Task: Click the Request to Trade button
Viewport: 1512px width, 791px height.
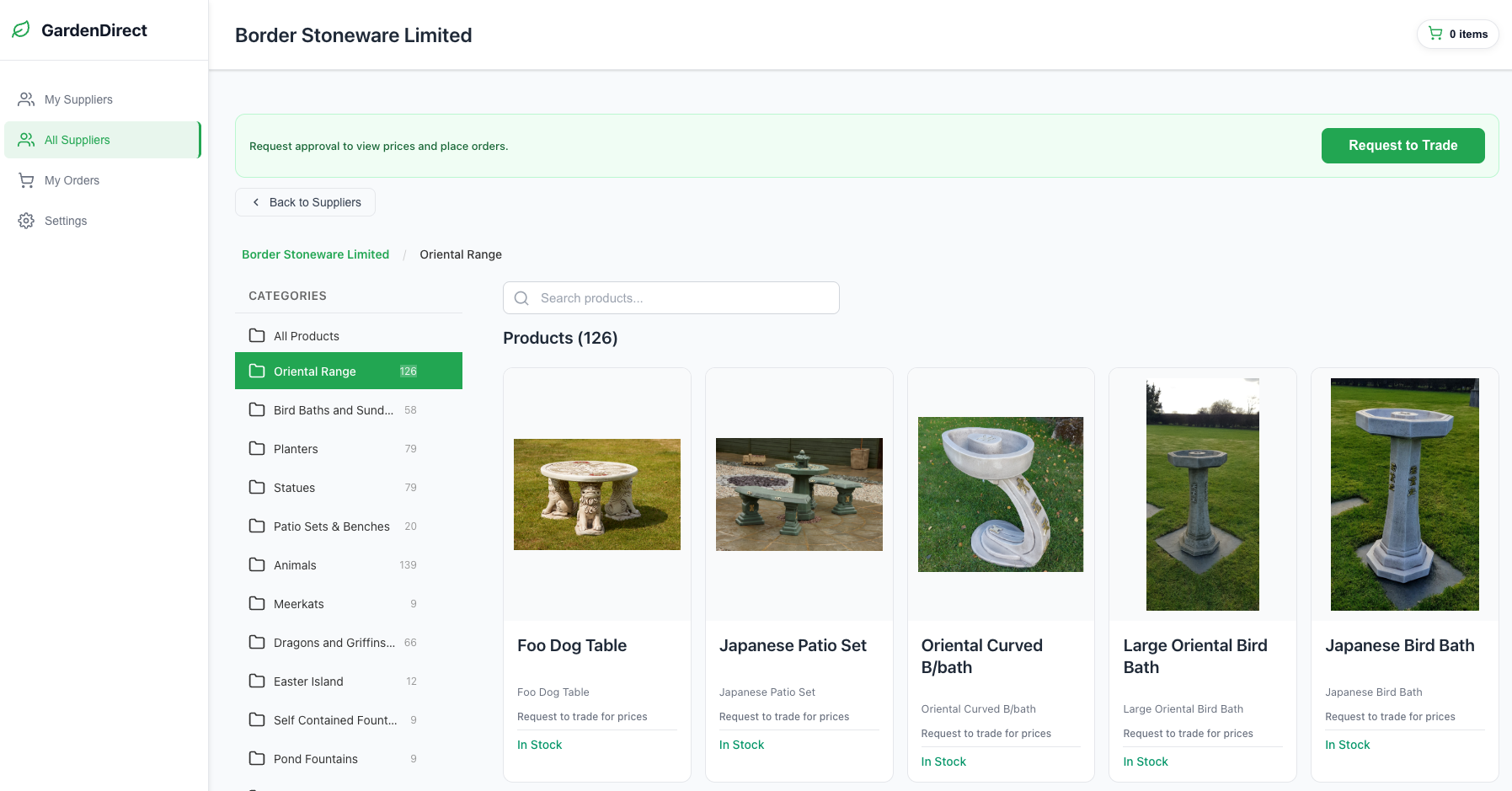Action: point(1402,145)
